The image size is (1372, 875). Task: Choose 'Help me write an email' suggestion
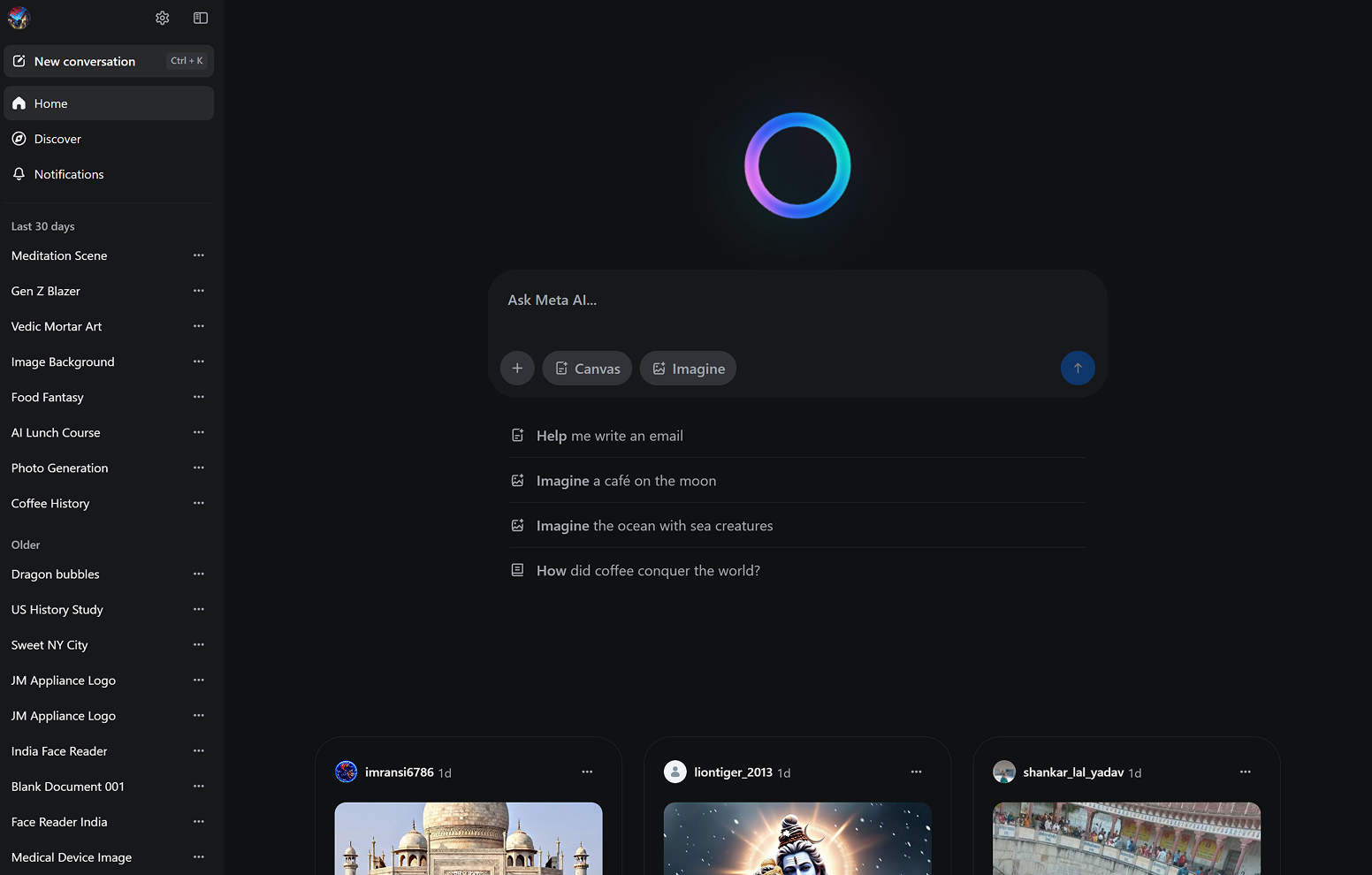click(x=797, y=436)
